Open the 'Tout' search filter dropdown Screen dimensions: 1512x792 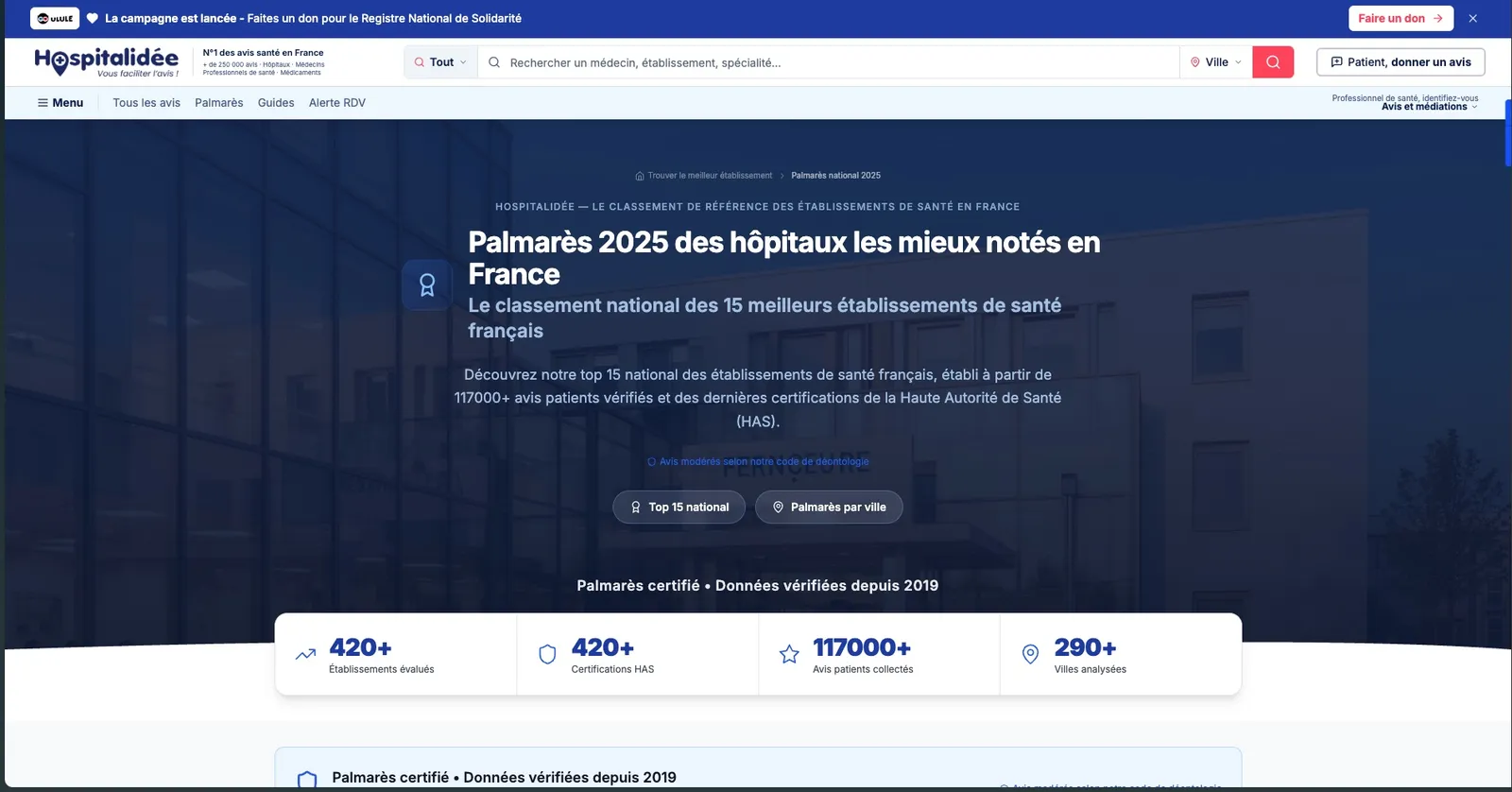[440, 62]
